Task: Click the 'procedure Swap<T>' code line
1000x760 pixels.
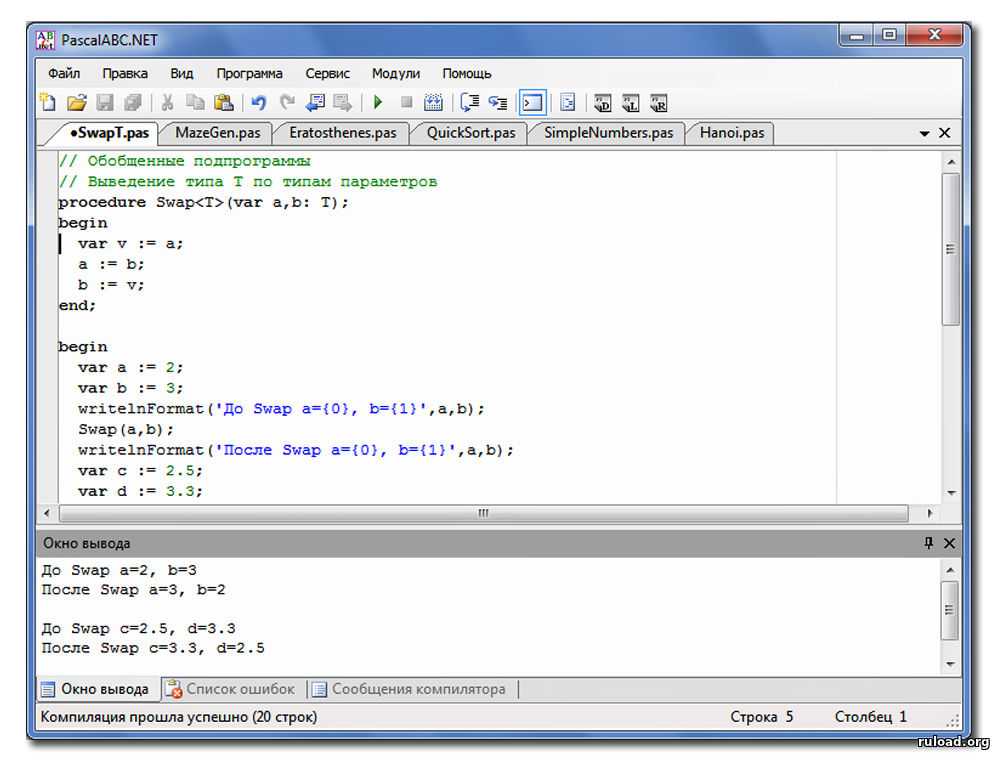Action: click(x=203, y=203)
